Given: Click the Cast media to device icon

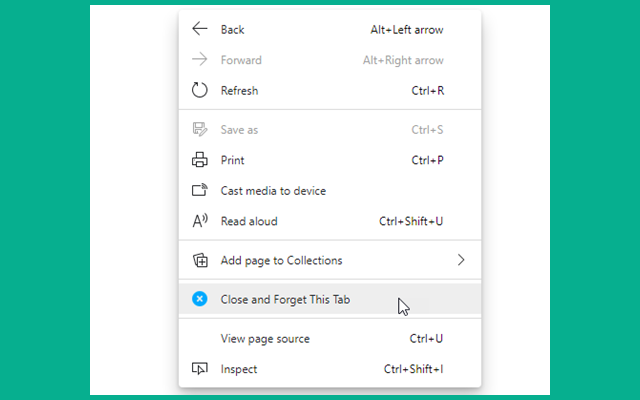Looking at the screenshot, I should [200, 191].
